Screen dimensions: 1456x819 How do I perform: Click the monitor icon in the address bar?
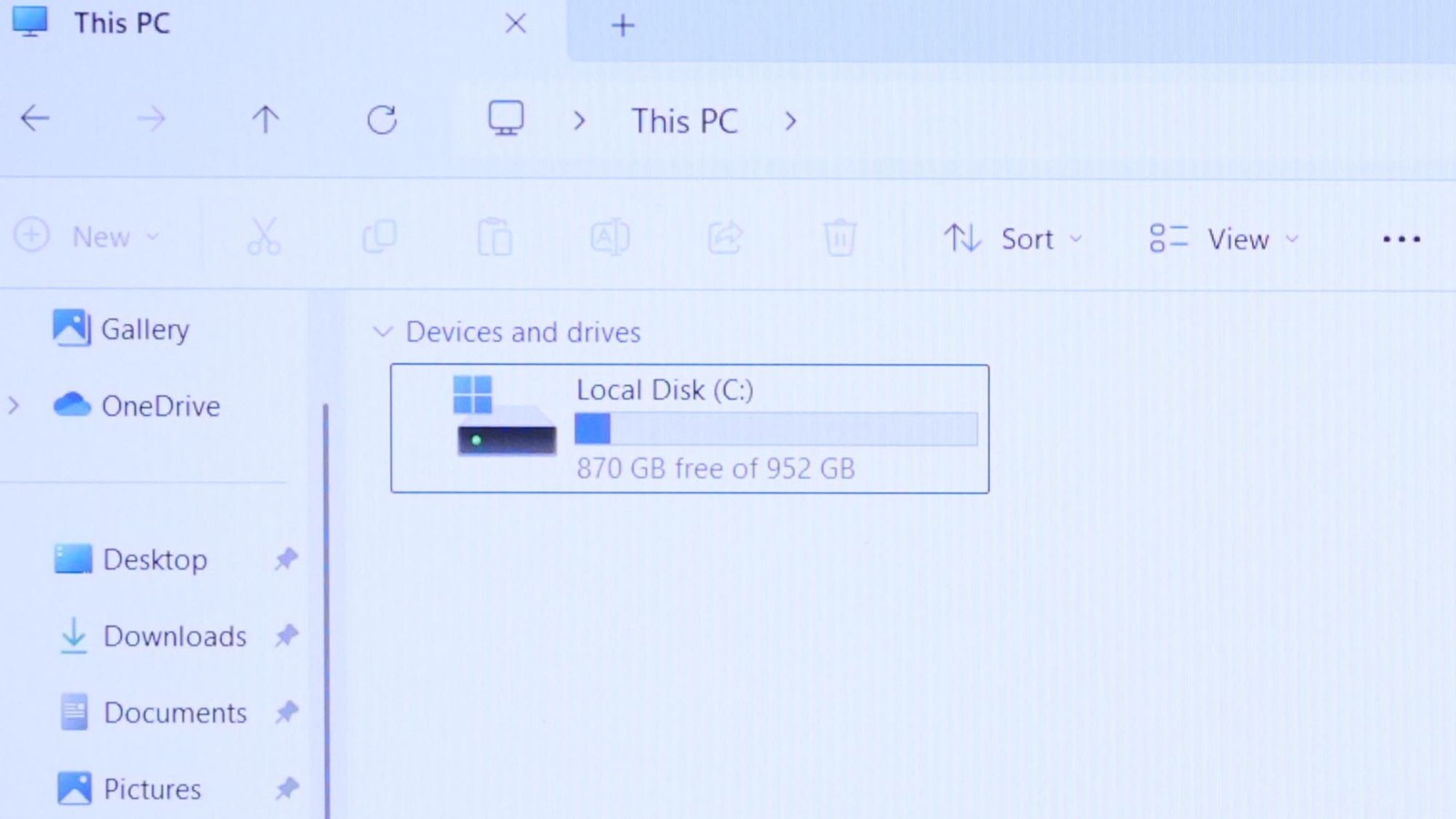506,118
